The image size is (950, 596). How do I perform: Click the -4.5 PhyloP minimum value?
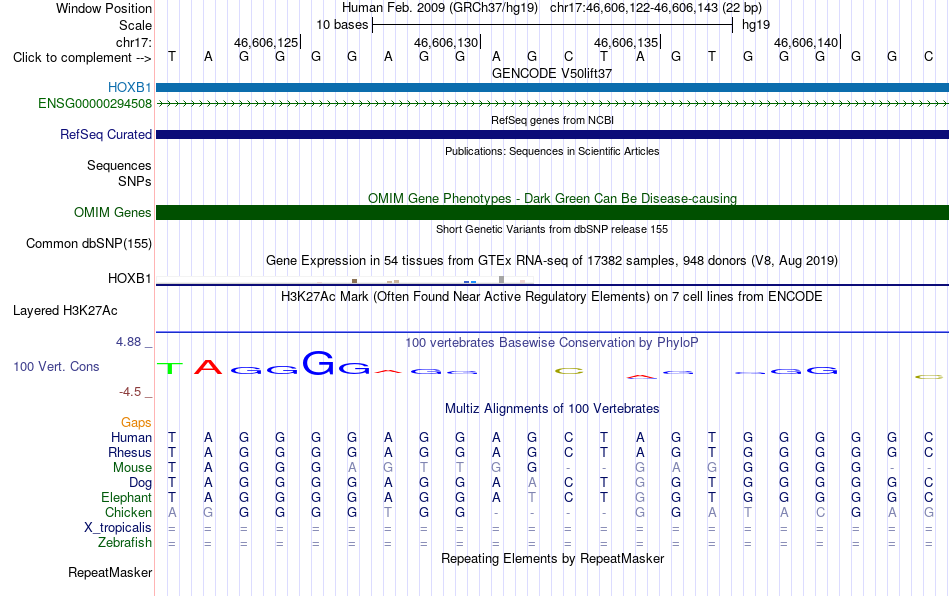coord(130,391)
